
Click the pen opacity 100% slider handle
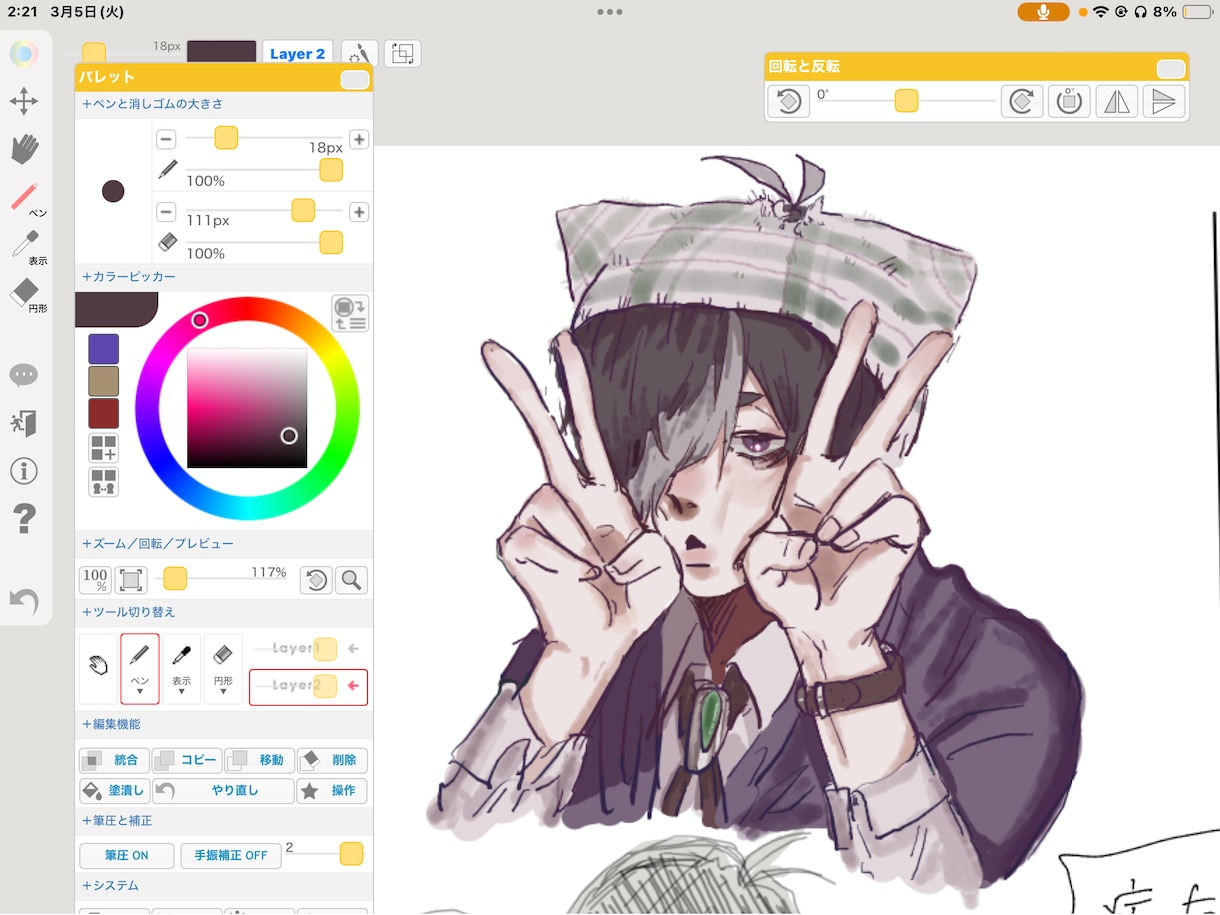click(331, 170)
